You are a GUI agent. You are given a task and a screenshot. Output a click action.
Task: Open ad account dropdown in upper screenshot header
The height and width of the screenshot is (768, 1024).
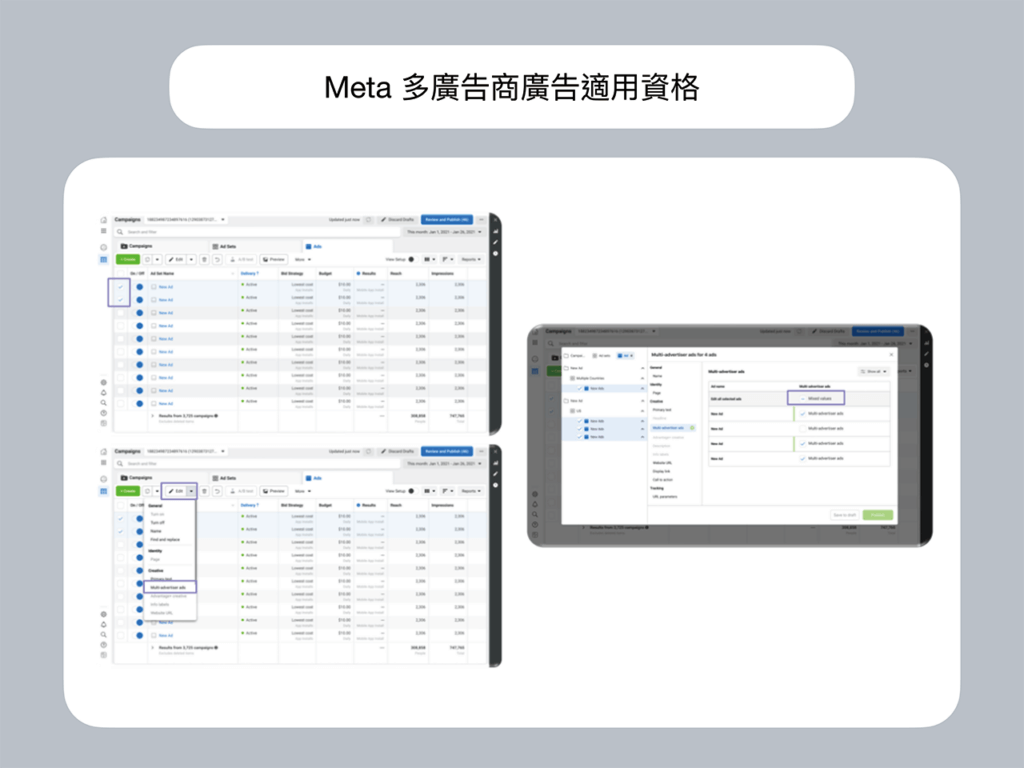(185, 219)
